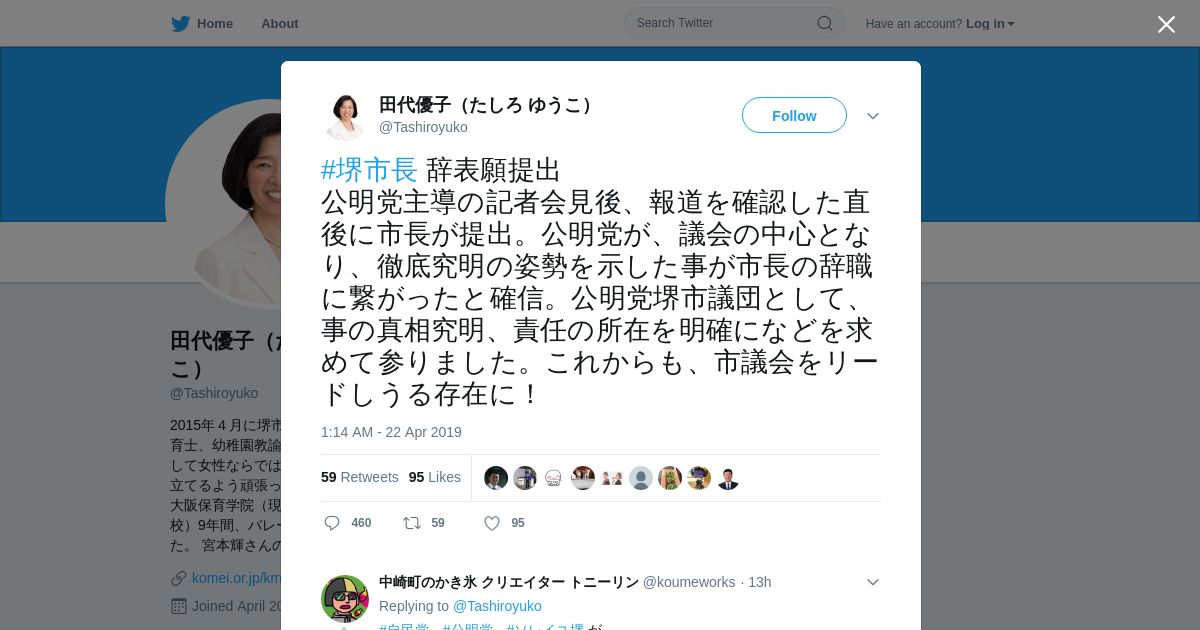Click the search magnifier icon

click(824, 23)
